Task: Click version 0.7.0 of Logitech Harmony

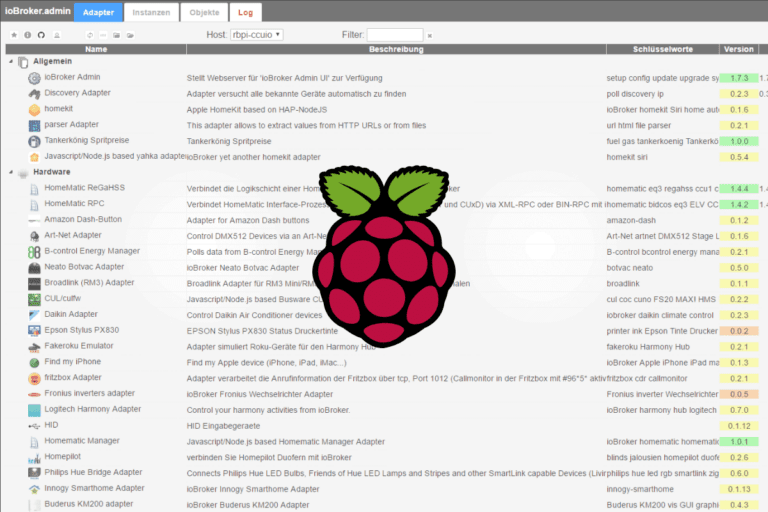Action: point(739,410)
